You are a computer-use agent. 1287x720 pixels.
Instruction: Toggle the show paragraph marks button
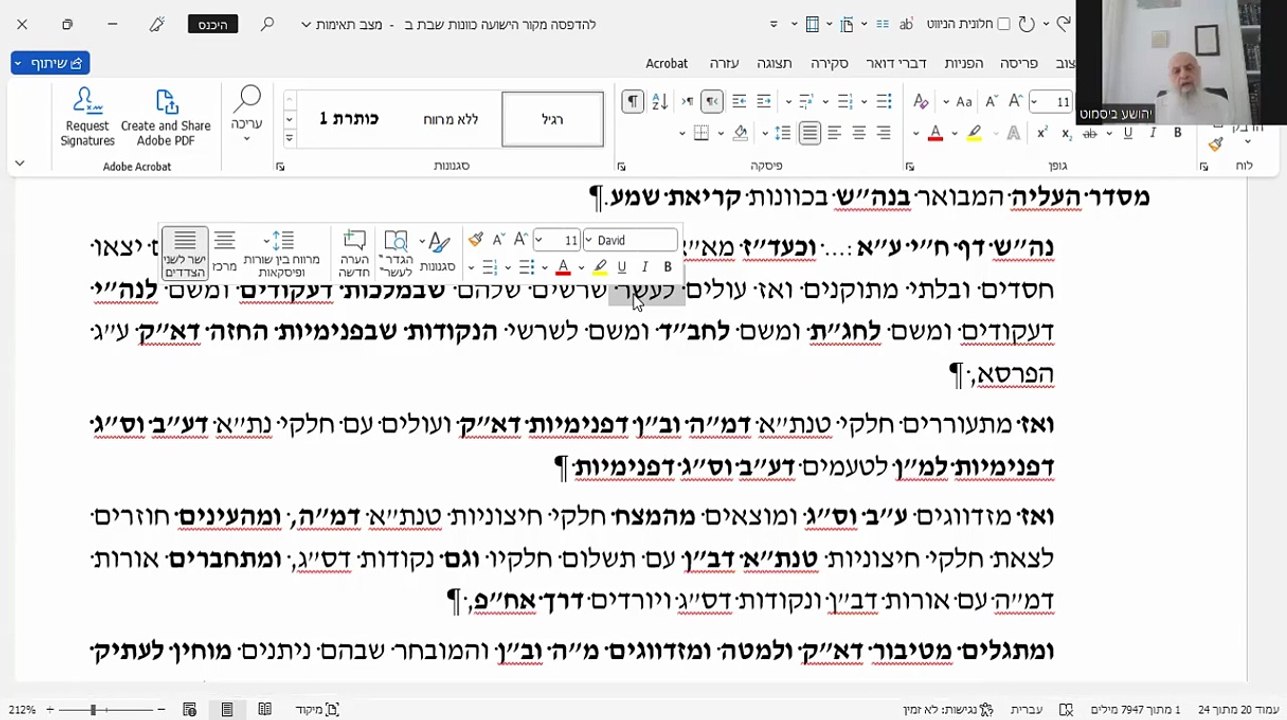click(x=632, y=102)
